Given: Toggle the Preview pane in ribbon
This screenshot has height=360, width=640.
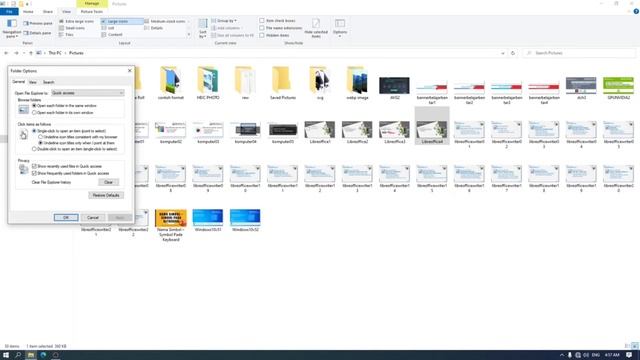Looking at the screenshot, I should click(x=38, y=23).
